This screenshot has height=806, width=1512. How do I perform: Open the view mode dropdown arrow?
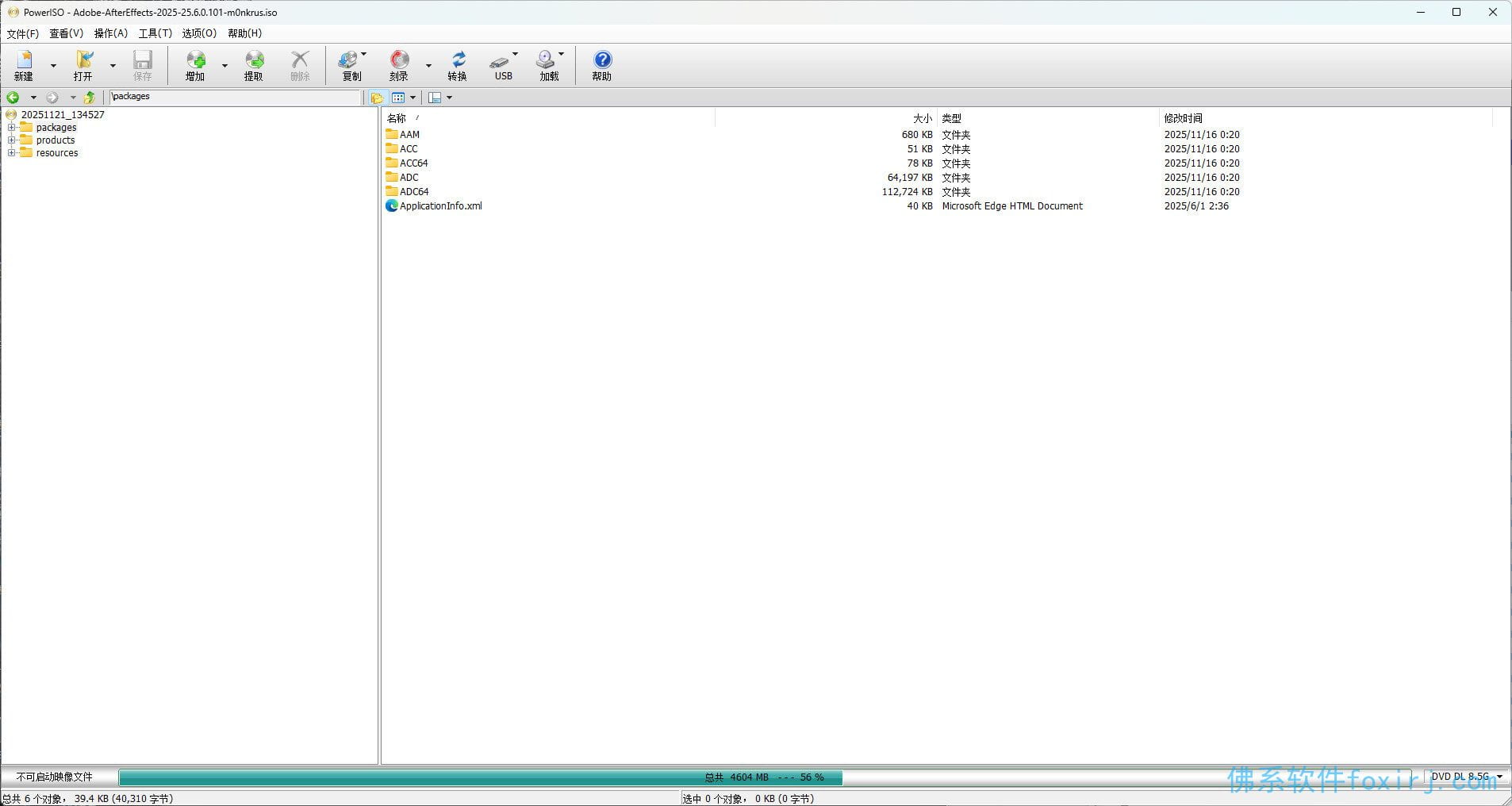coord(413,98)
